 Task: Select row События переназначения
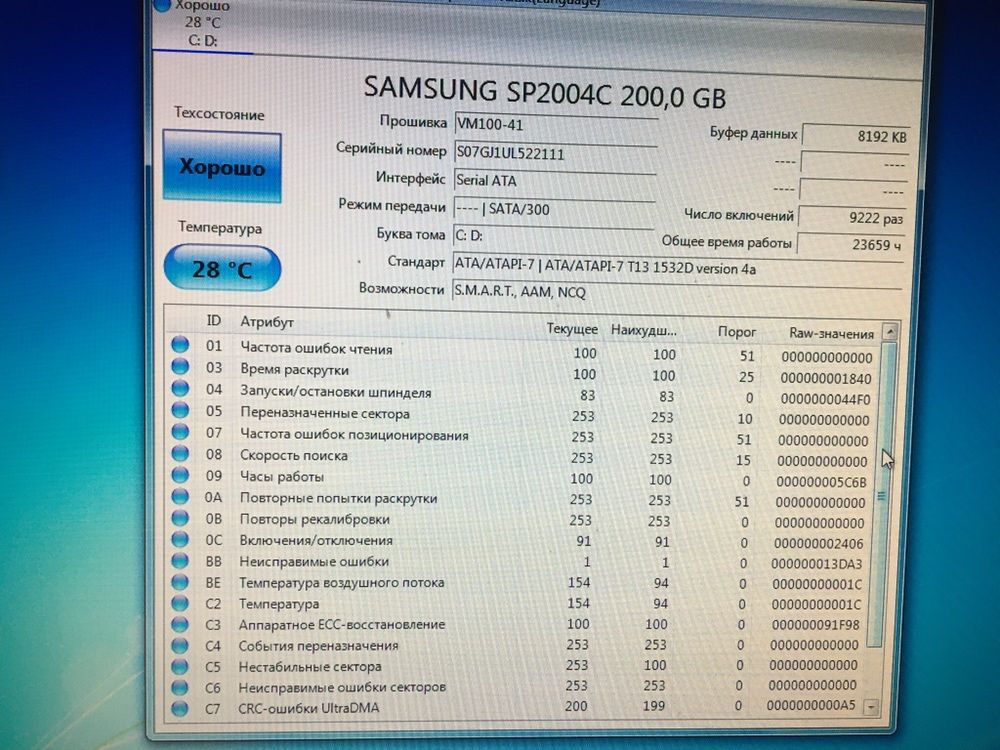click(x=517, y=645)
